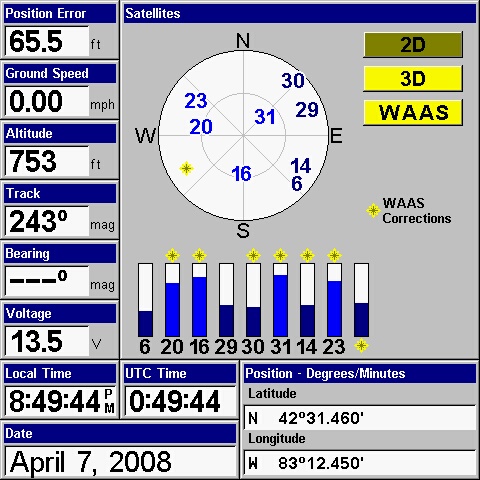The height and width of the screenshot is (480, 480).
Task: Click satellite 29 in the sky plot
Action: click(307, 110)
